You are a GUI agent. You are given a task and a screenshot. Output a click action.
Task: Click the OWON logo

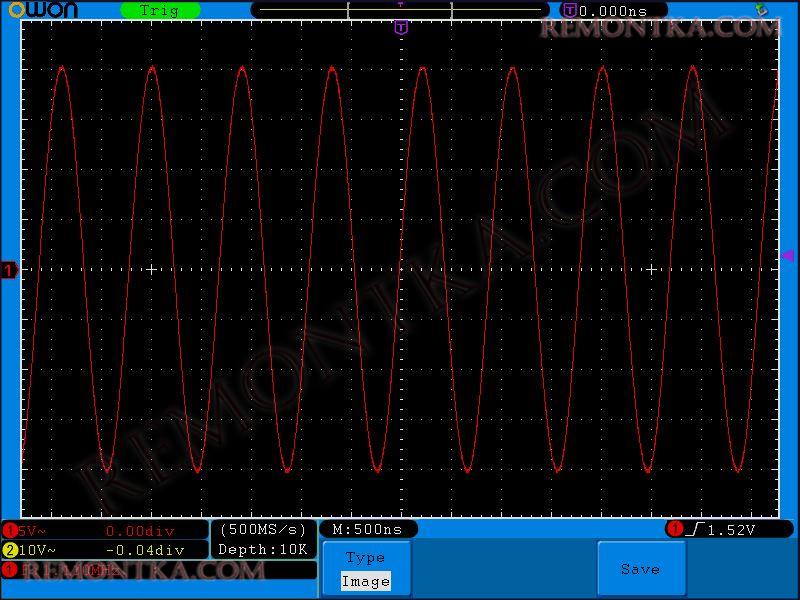44,10
